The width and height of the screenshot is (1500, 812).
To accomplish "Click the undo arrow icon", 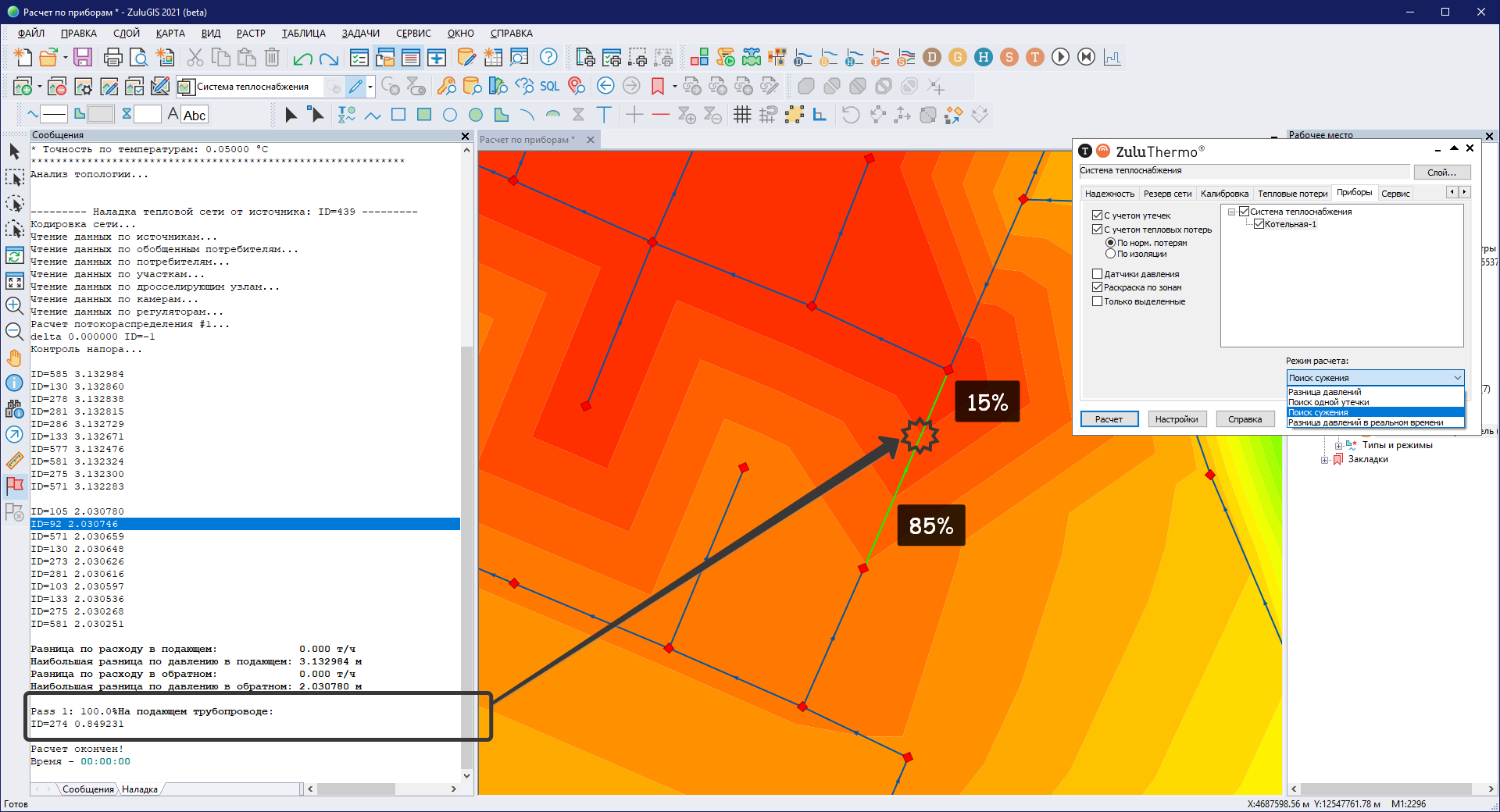I will (302, 58).
